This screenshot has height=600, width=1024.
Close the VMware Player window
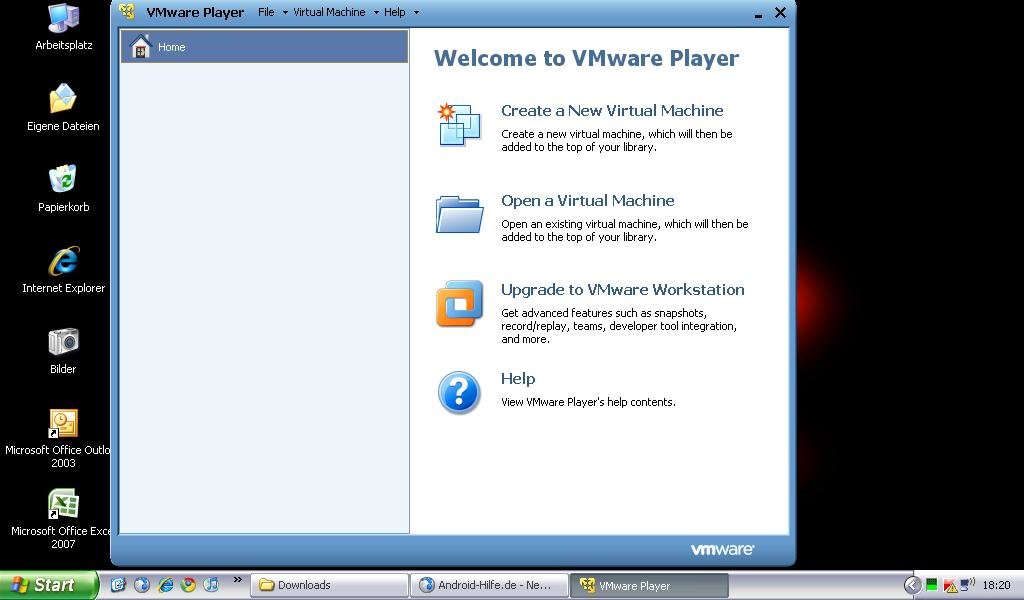coord(780,12)
